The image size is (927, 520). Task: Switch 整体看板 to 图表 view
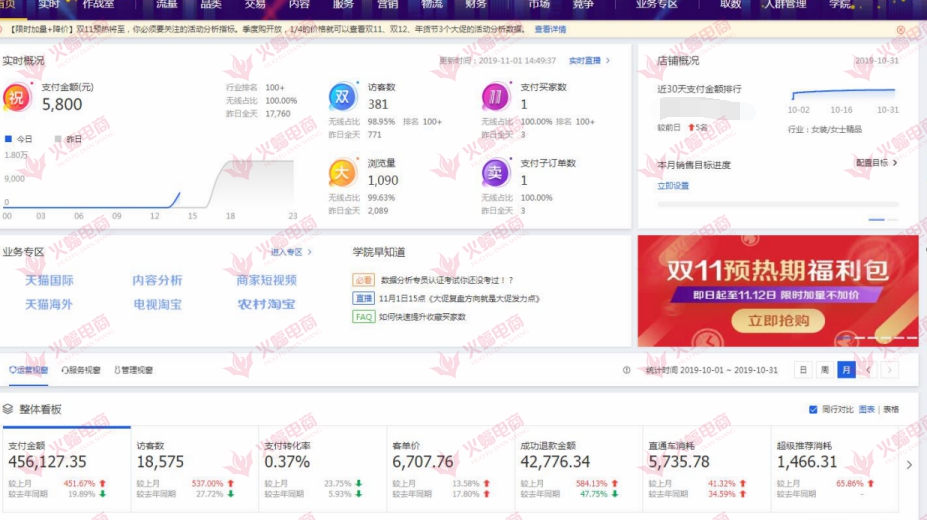tap(866, 410)
